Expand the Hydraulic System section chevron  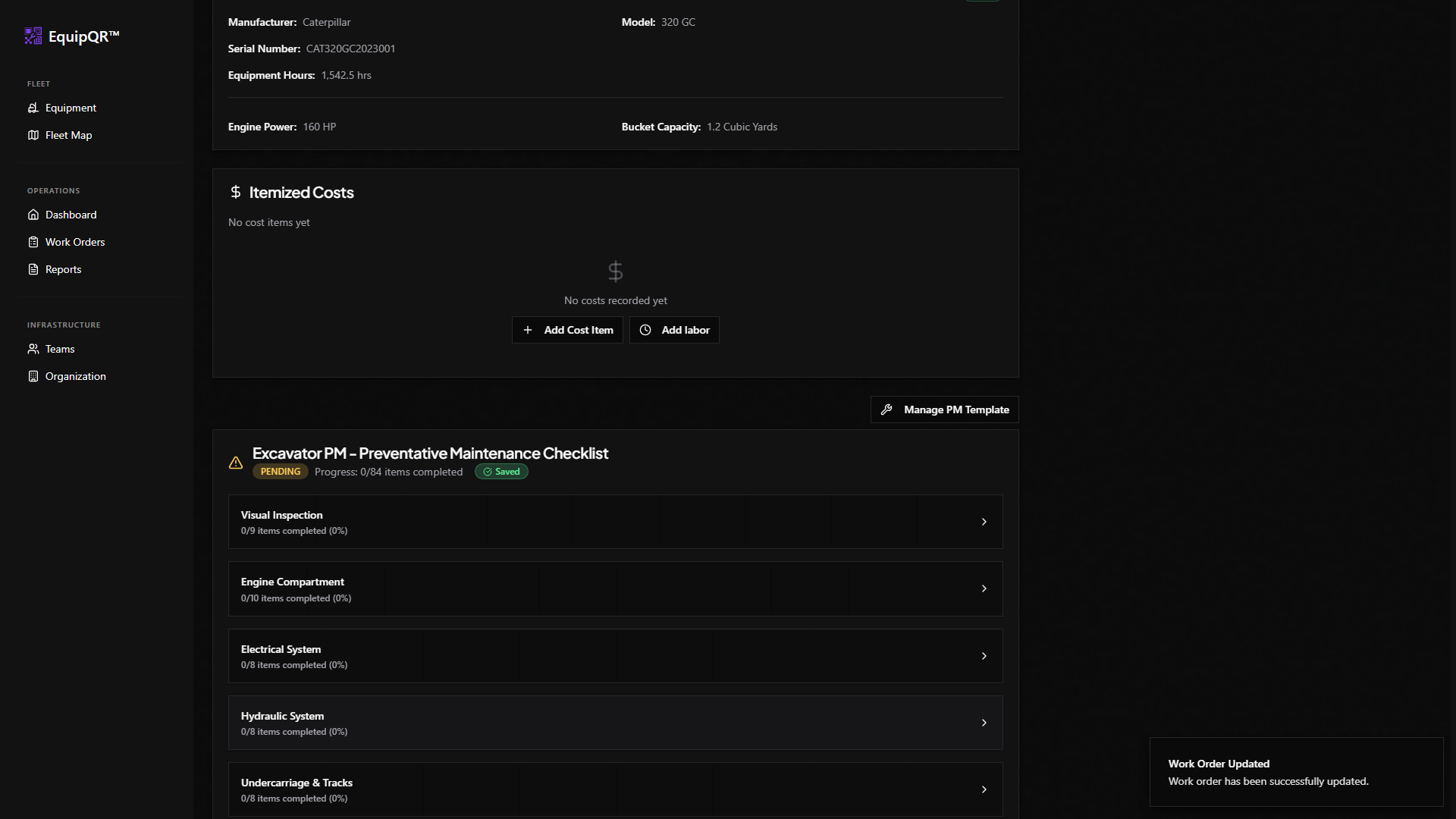click(984, 723)
